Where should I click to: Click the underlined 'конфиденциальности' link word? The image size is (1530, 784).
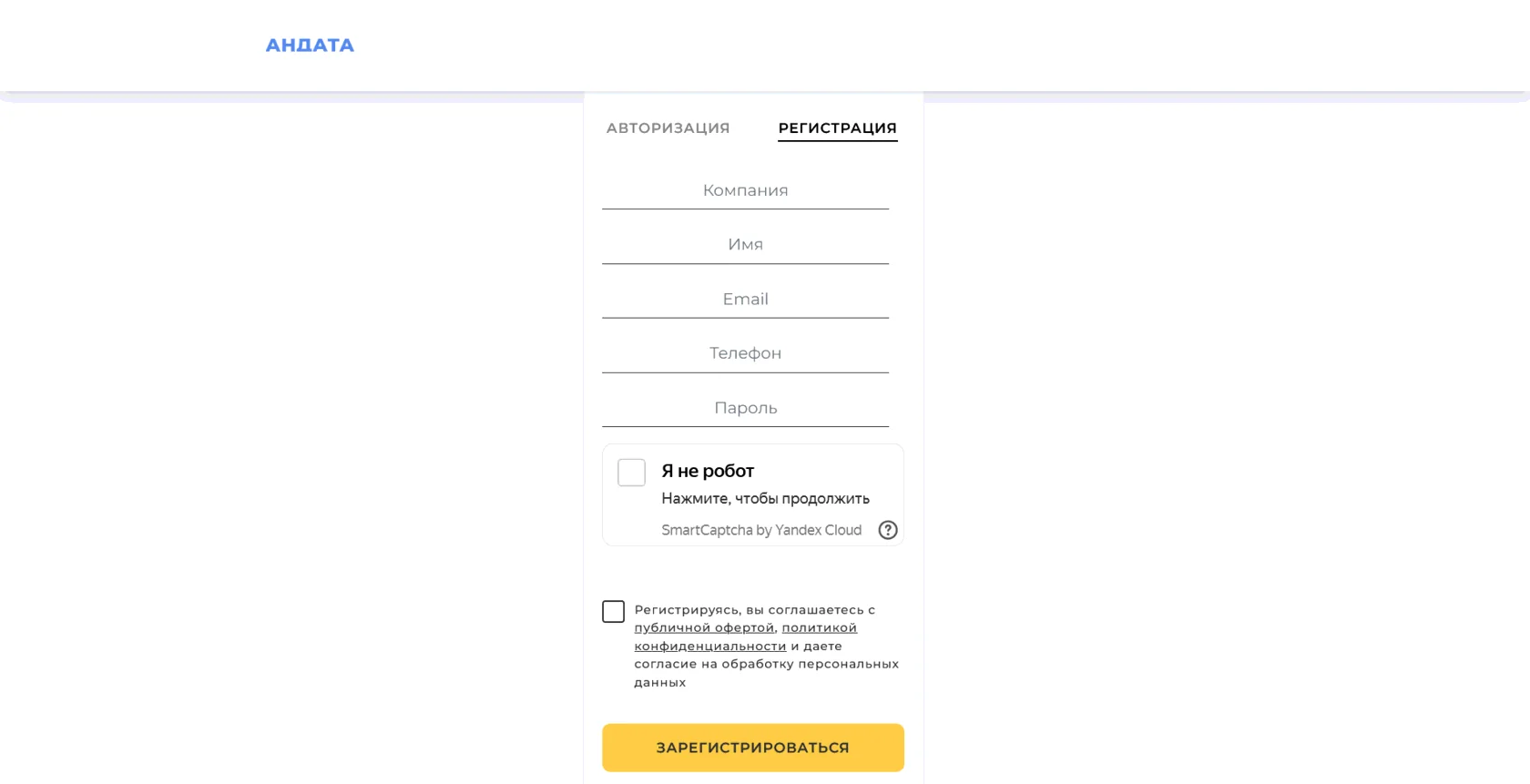(710, 646)
